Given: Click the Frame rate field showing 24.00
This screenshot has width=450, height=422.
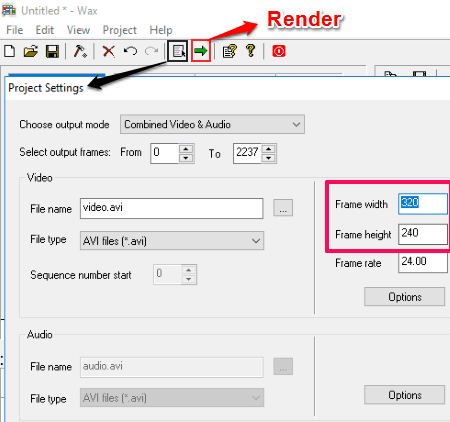Looking at the screenshot, I should pyautogui.click(x=423, y=263).
